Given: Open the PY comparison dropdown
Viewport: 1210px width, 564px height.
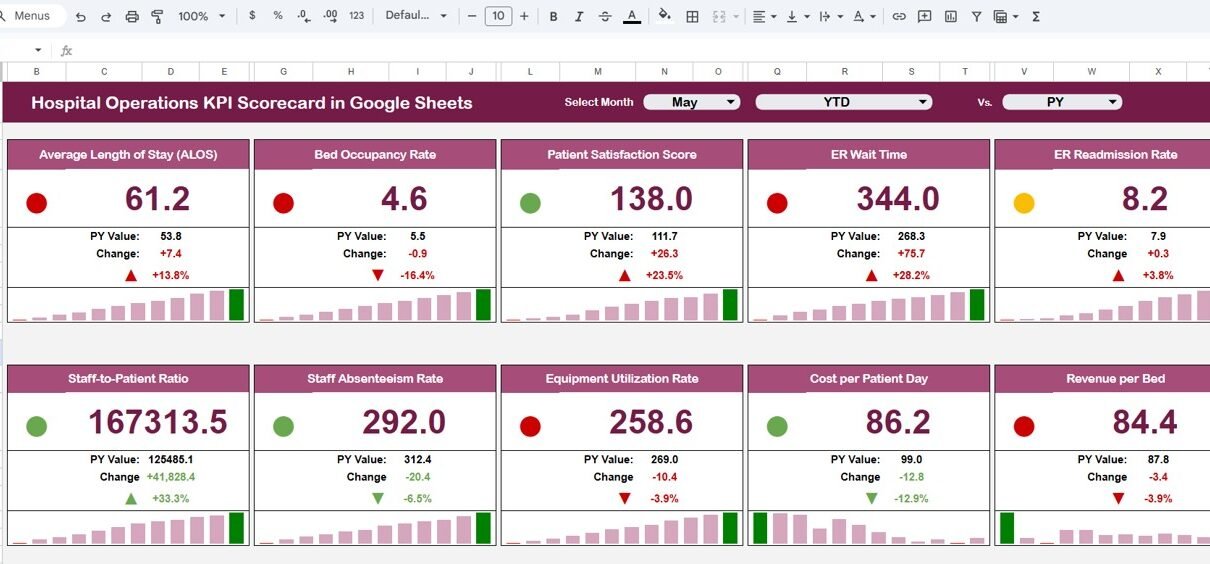Looking at the screenshot, I should 1061,102.
